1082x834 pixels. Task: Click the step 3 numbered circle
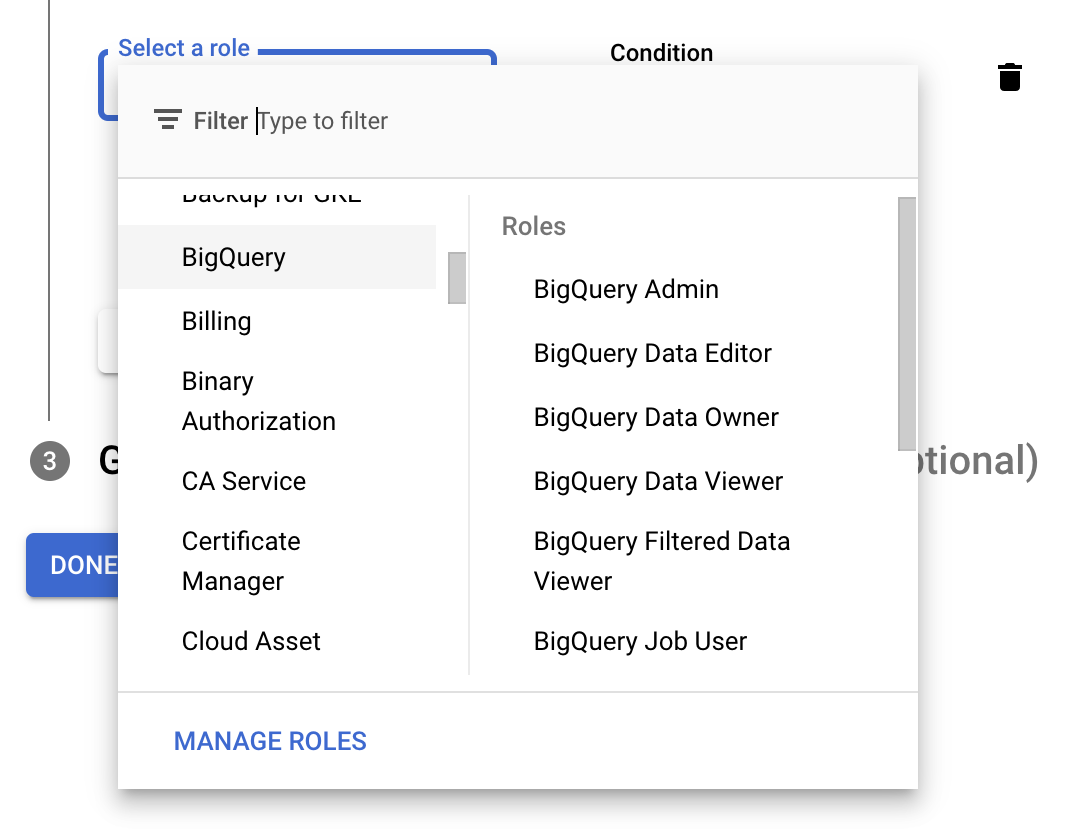click(x=49, y=462)
